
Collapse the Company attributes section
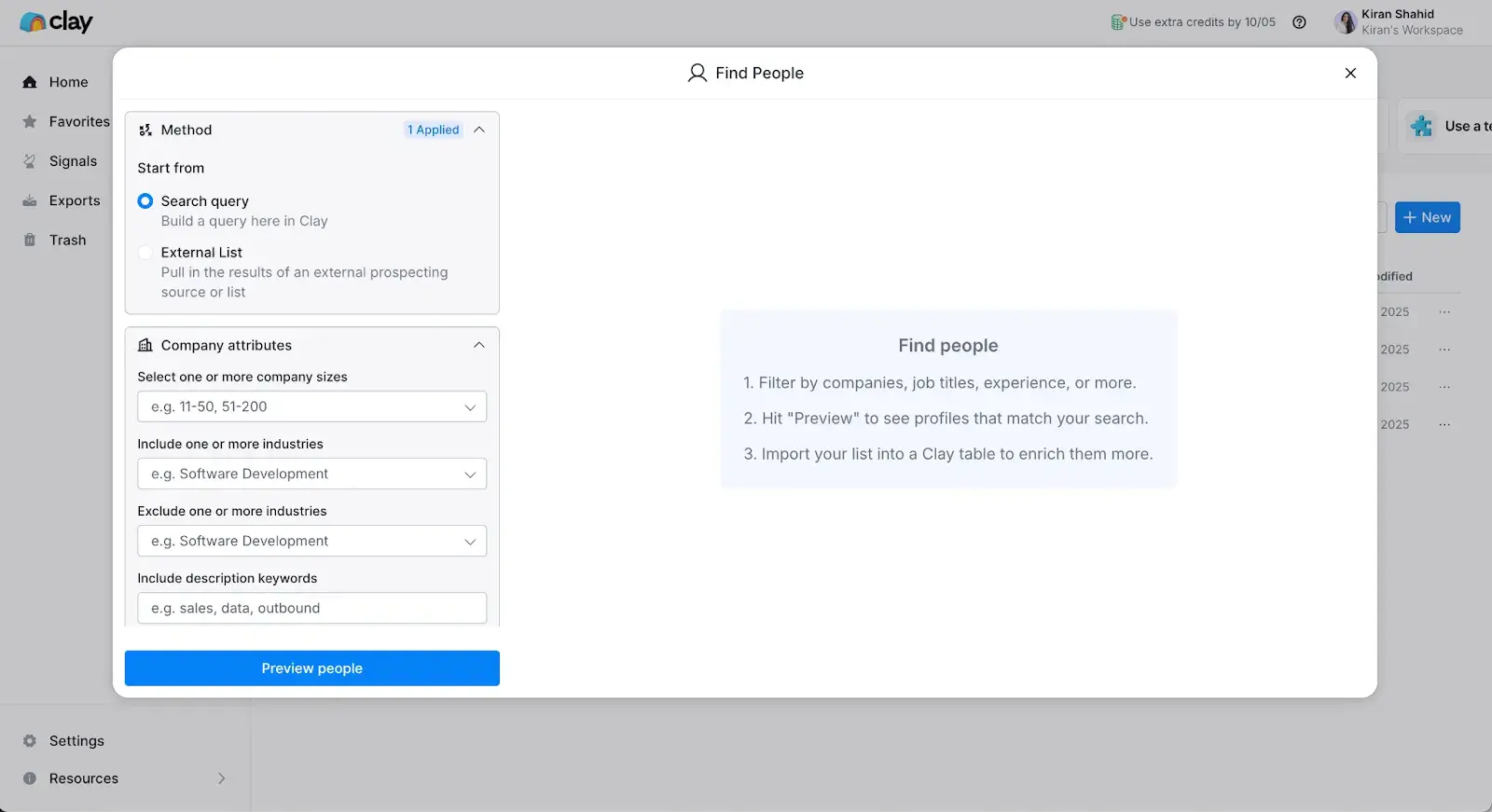tap(479, 345)
